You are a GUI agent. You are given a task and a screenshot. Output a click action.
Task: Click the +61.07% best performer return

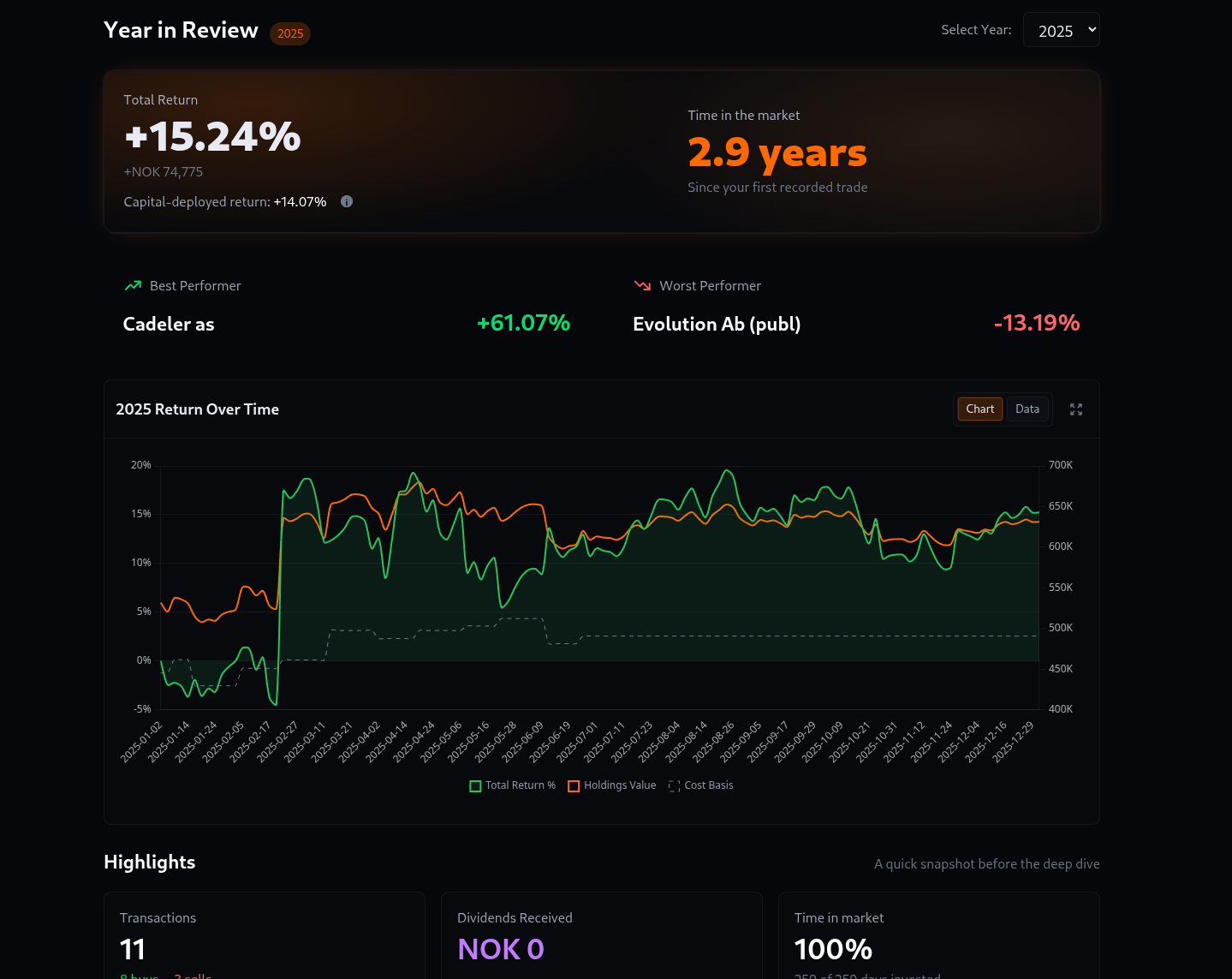tap(523, 323)
